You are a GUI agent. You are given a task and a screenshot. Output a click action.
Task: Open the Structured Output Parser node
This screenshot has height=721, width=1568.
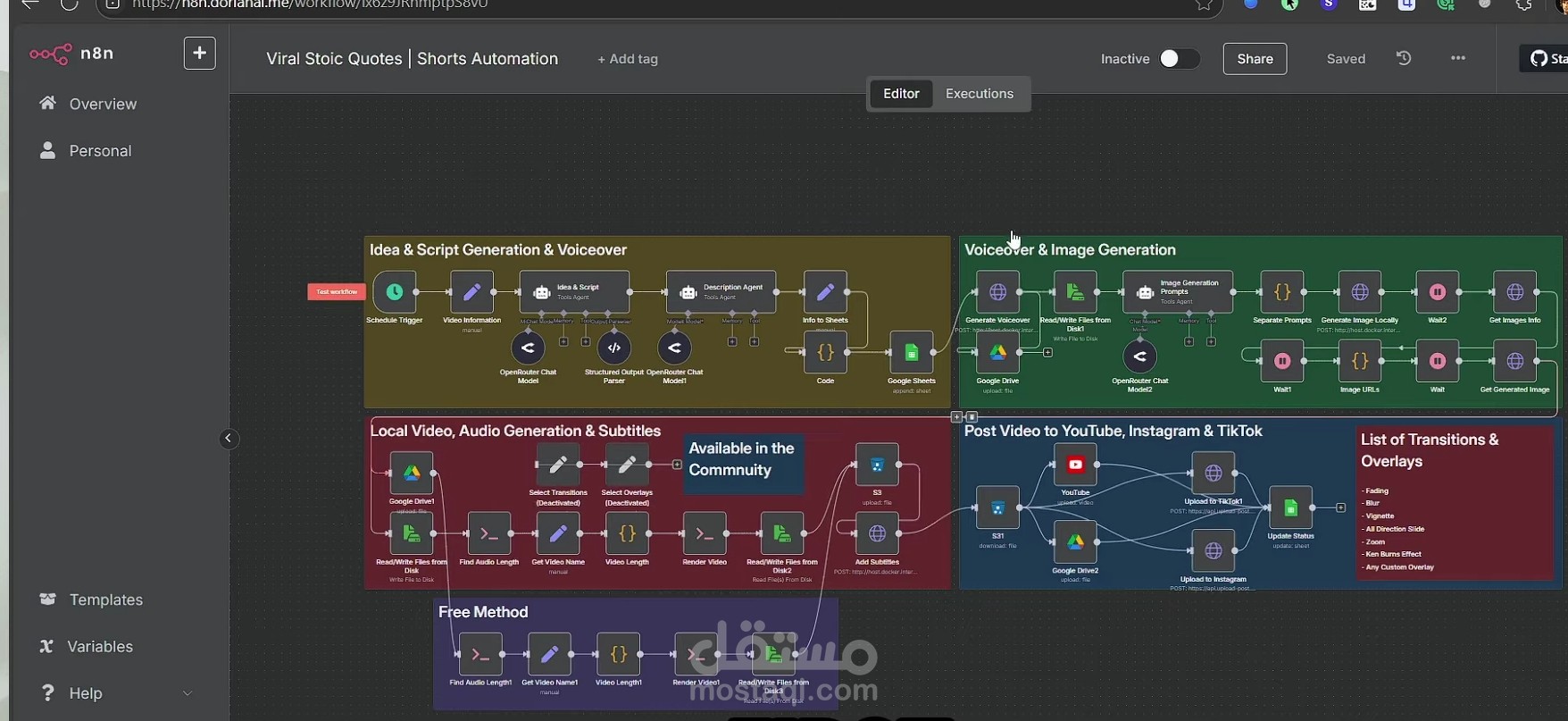tap(613, 348)
